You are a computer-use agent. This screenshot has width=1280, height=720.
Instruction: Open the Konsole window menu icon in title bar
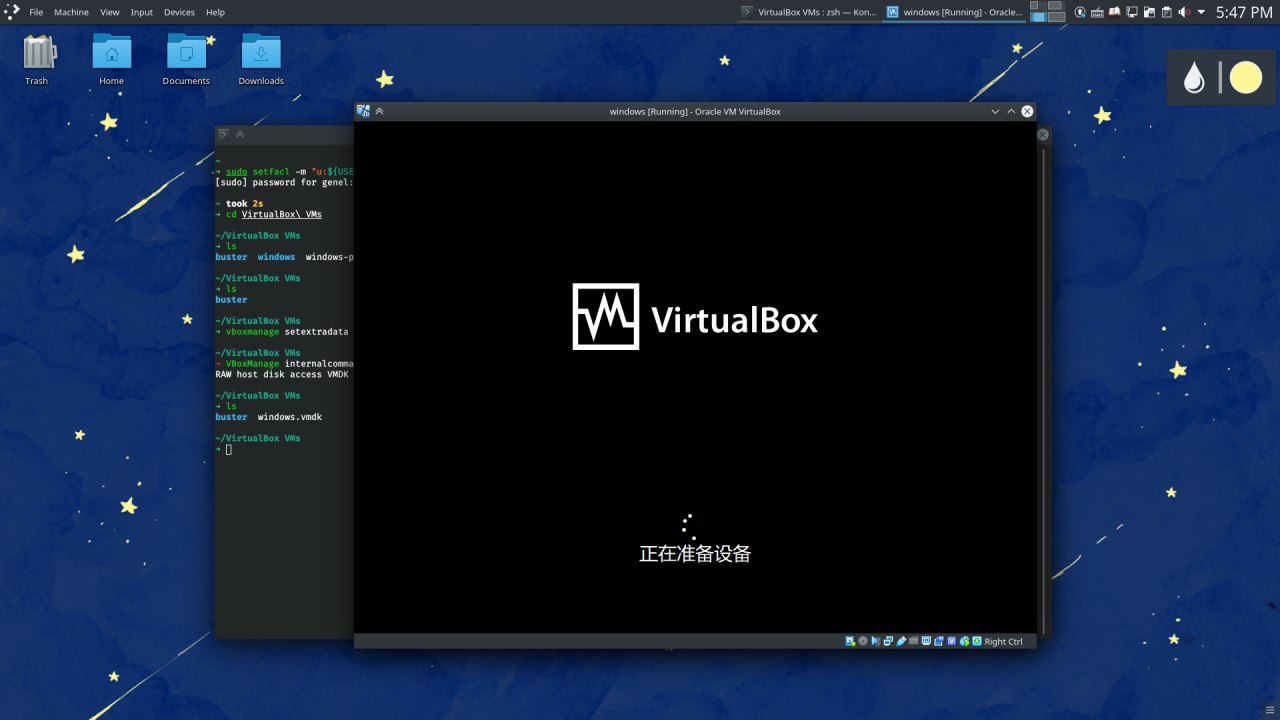224,134
